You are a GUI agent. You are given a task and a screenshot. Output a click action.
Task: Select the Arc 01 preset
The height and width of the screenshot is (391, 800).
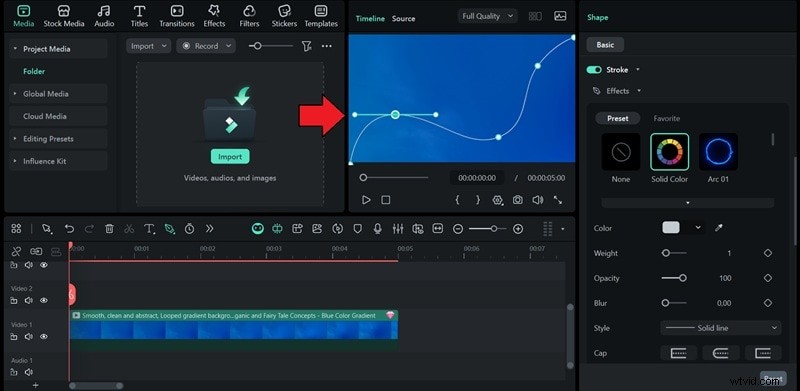pyautogui.click(x=718, y=152)
